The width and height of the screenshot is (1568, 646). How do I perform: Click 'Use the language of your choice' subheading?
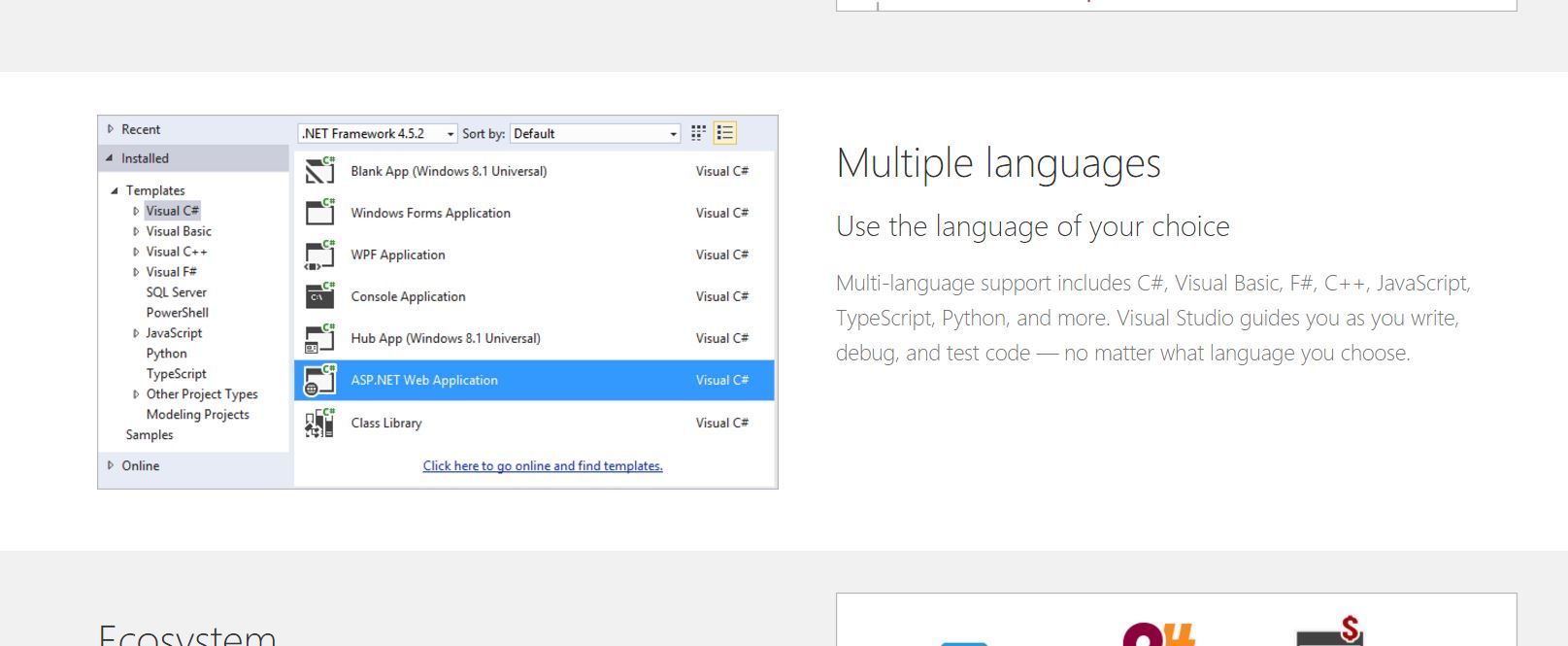(x=1033, y=226)
